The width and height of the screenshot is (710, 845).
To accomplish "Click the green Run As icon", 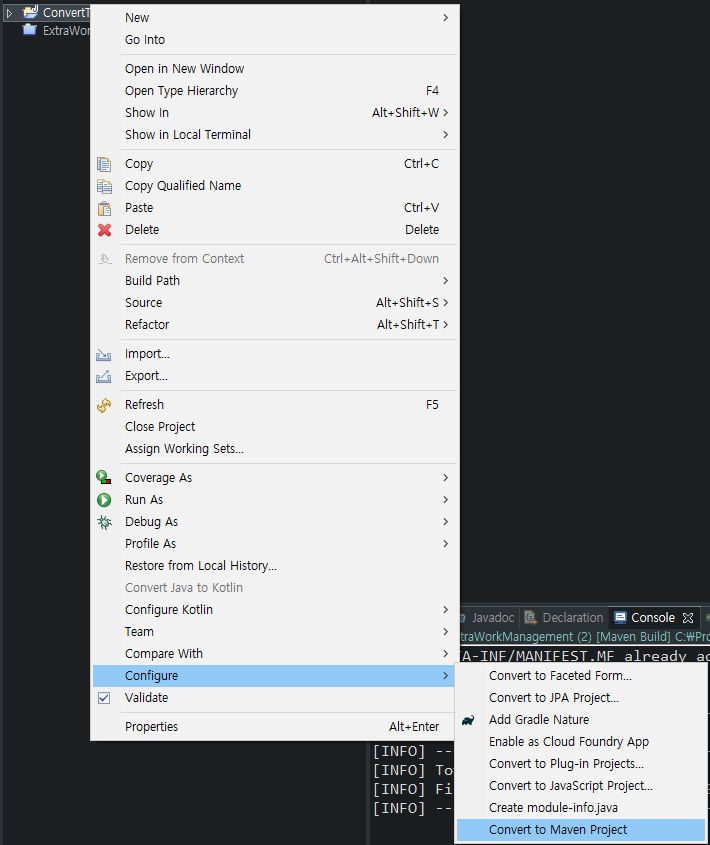I will pos(104,500).
